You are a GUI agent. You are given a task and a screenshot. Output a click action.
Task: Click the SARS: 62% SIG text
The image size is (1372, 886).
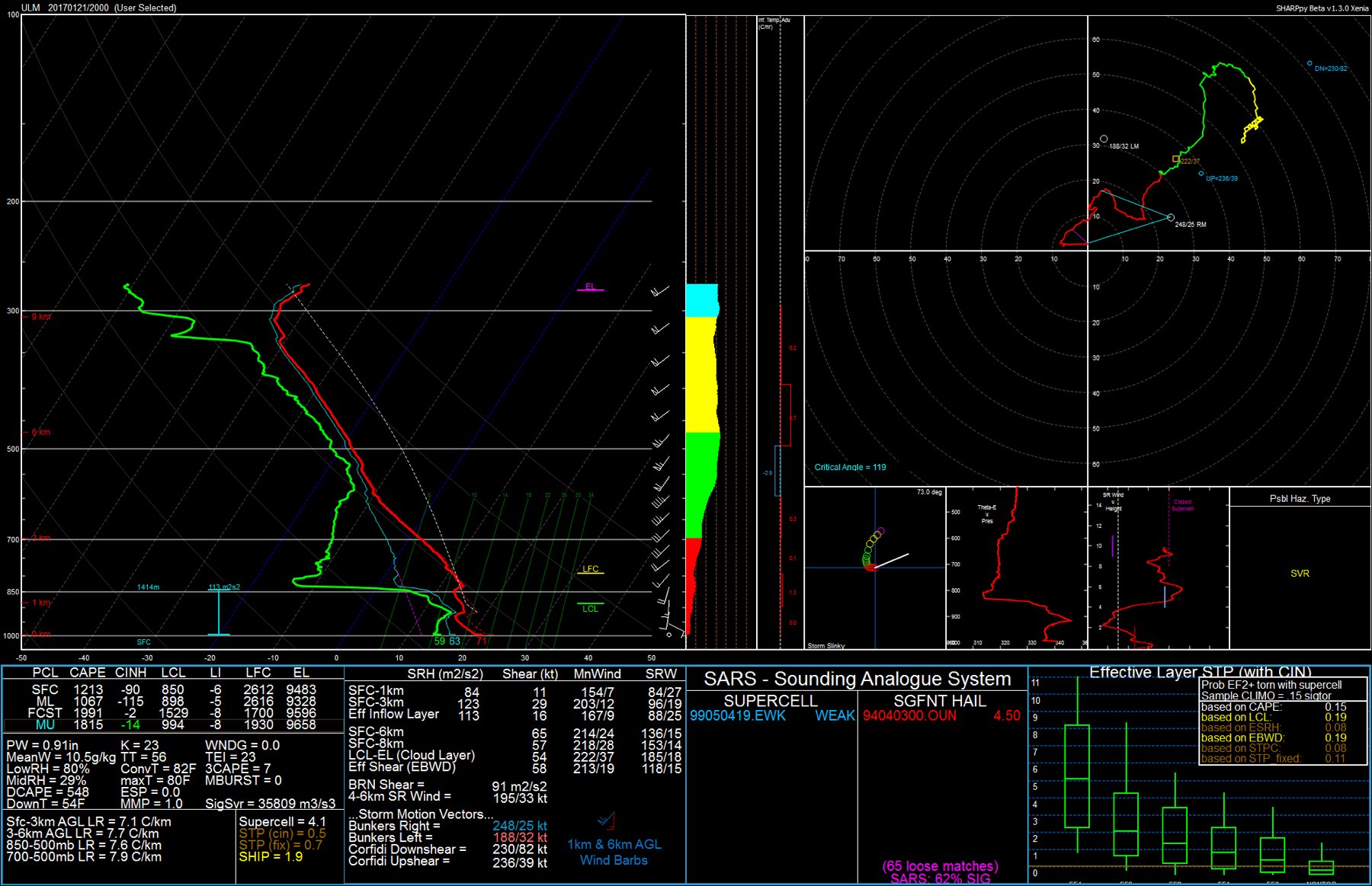(x=940, y=879)
